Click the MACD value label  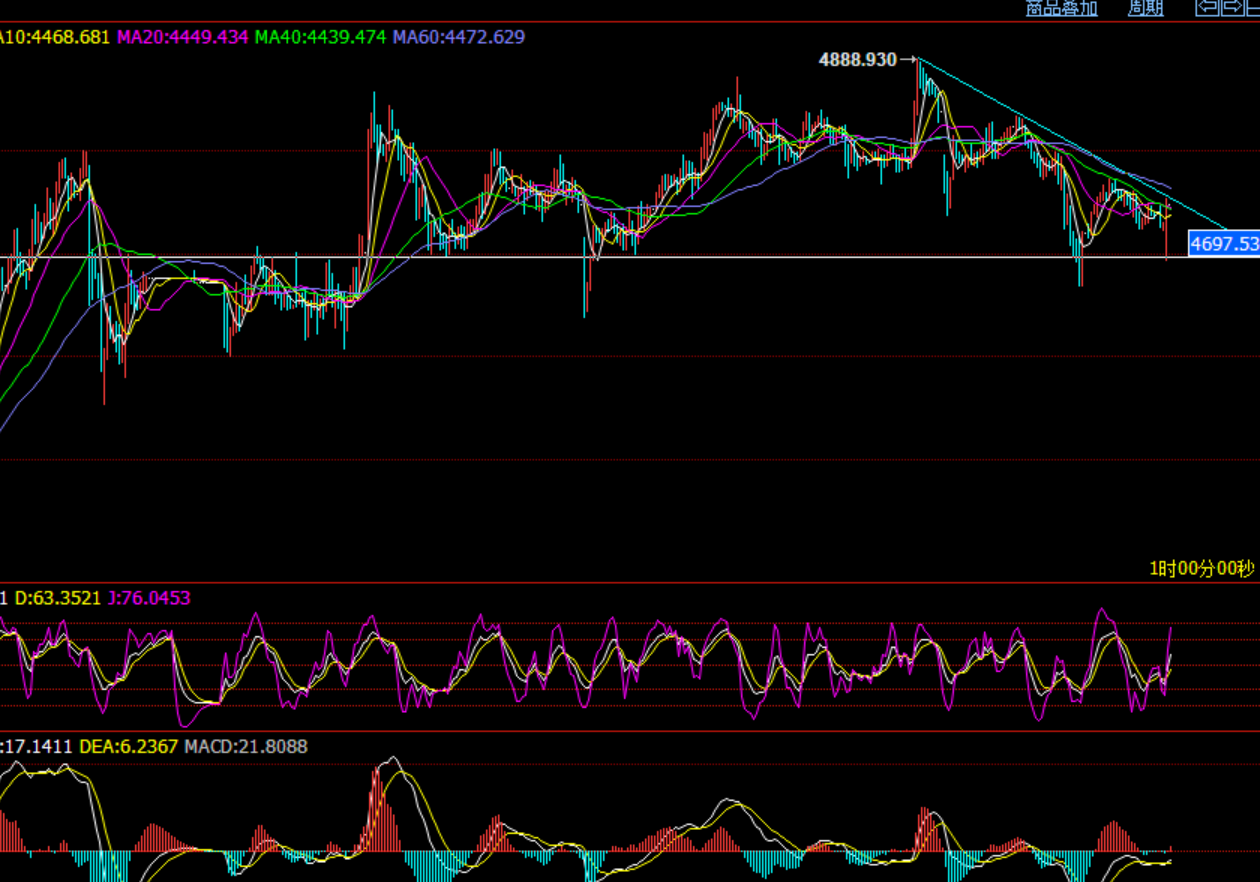[x=246, y=746]
